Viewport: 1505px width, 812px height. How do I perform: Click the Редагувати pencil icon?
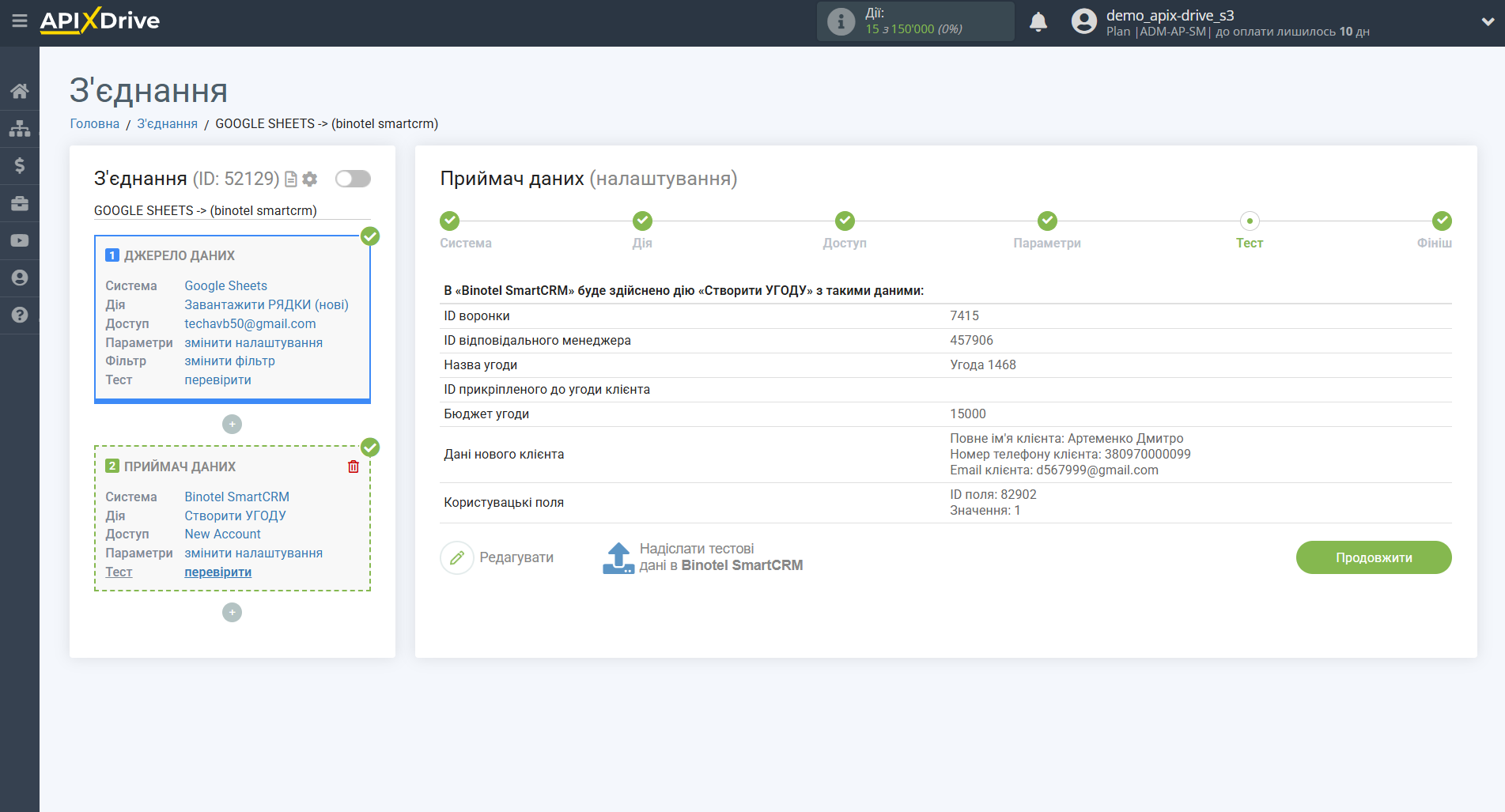457,558
